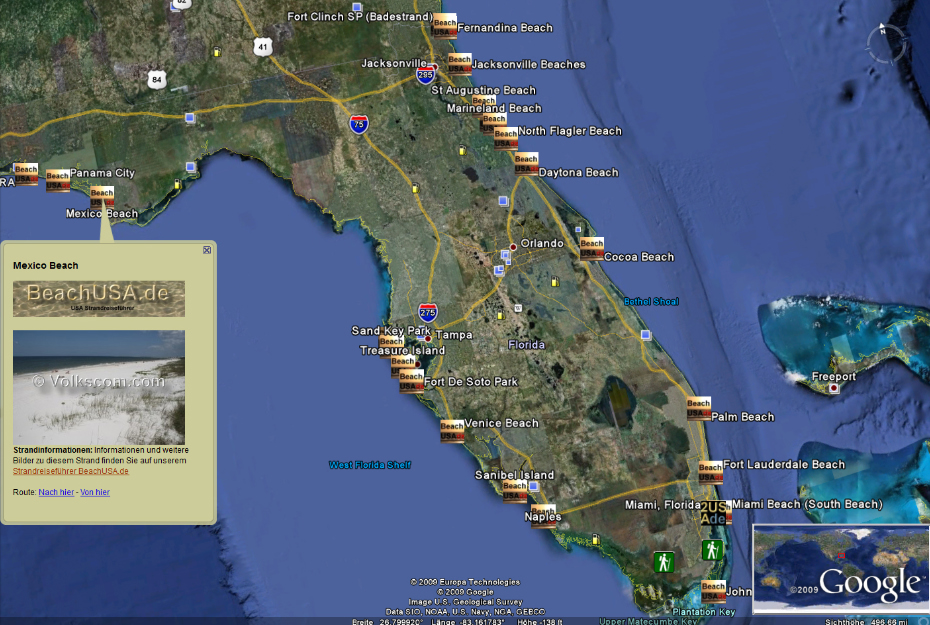This screenshot has height=625, width=930.
Task: Click the 'Sand Key Park' label
Action: [391, 331]
